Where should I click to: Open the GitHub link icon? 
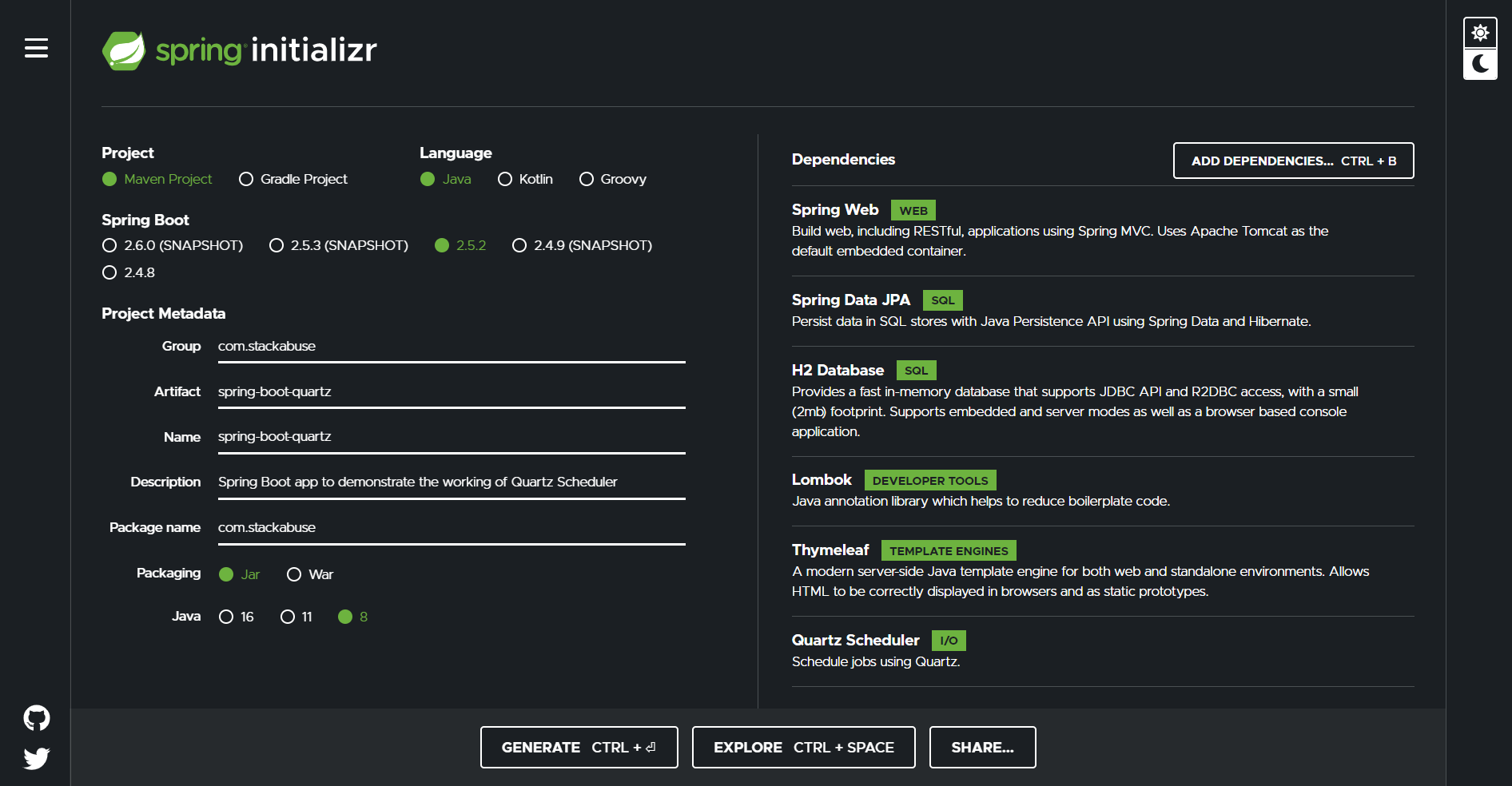[x=37, y=718]
